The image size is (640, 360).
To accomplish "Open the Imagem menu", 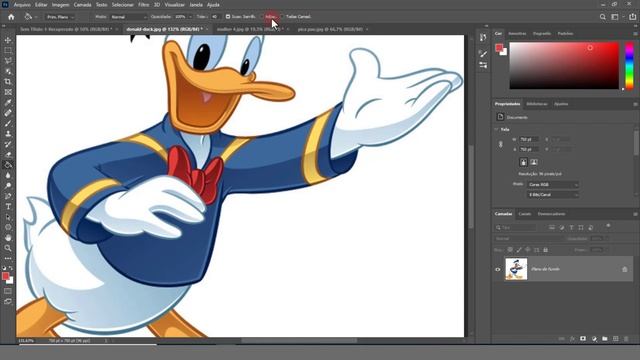I will (60, 5).
